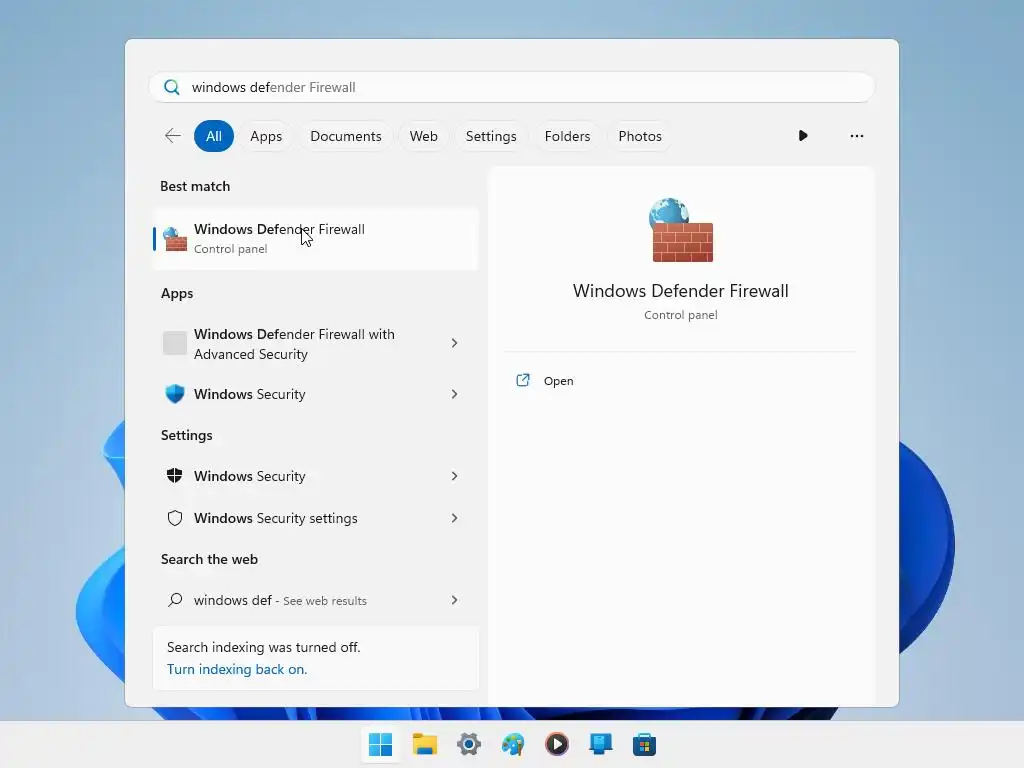Viewport: 1024px width, 768px height.
Task: Launch File Explorer from taskbar
Action: pyautogui.click(x=424, y=744)
